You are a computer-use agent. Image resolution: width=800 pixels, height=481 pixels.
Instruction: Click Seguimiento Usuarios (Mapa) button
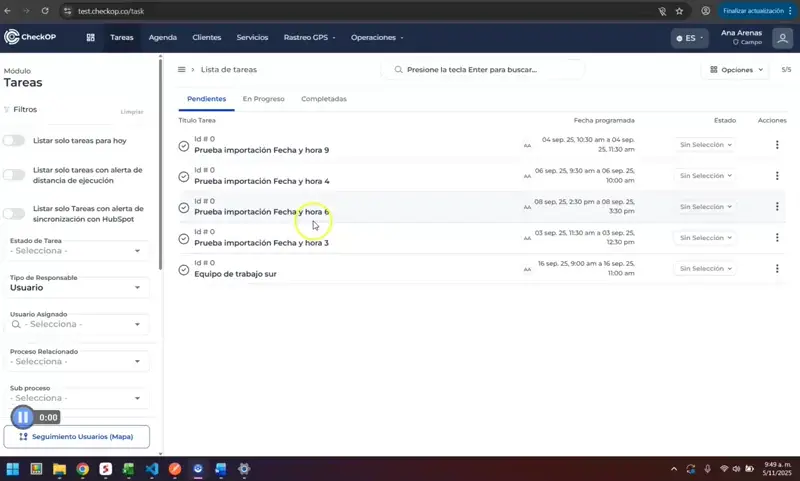click(77, 437)
